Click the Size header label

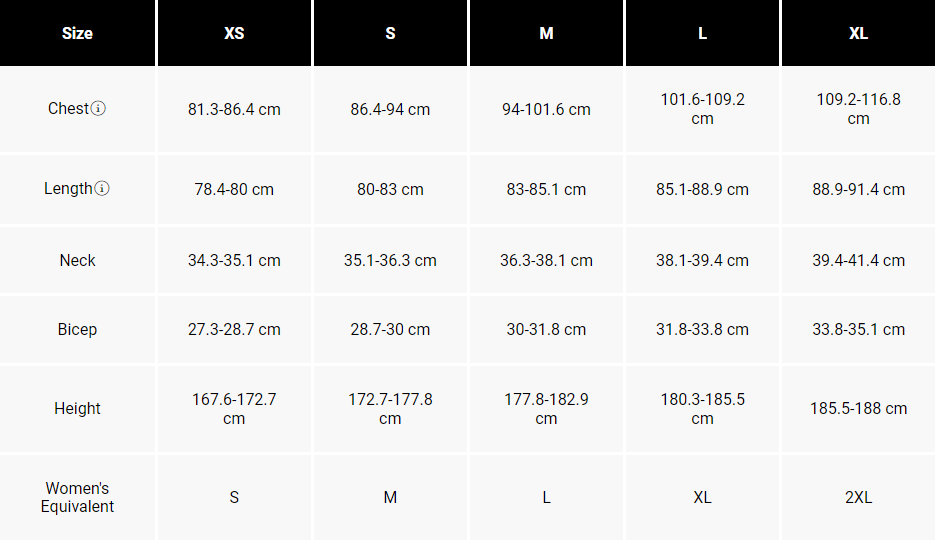(78, 33)
